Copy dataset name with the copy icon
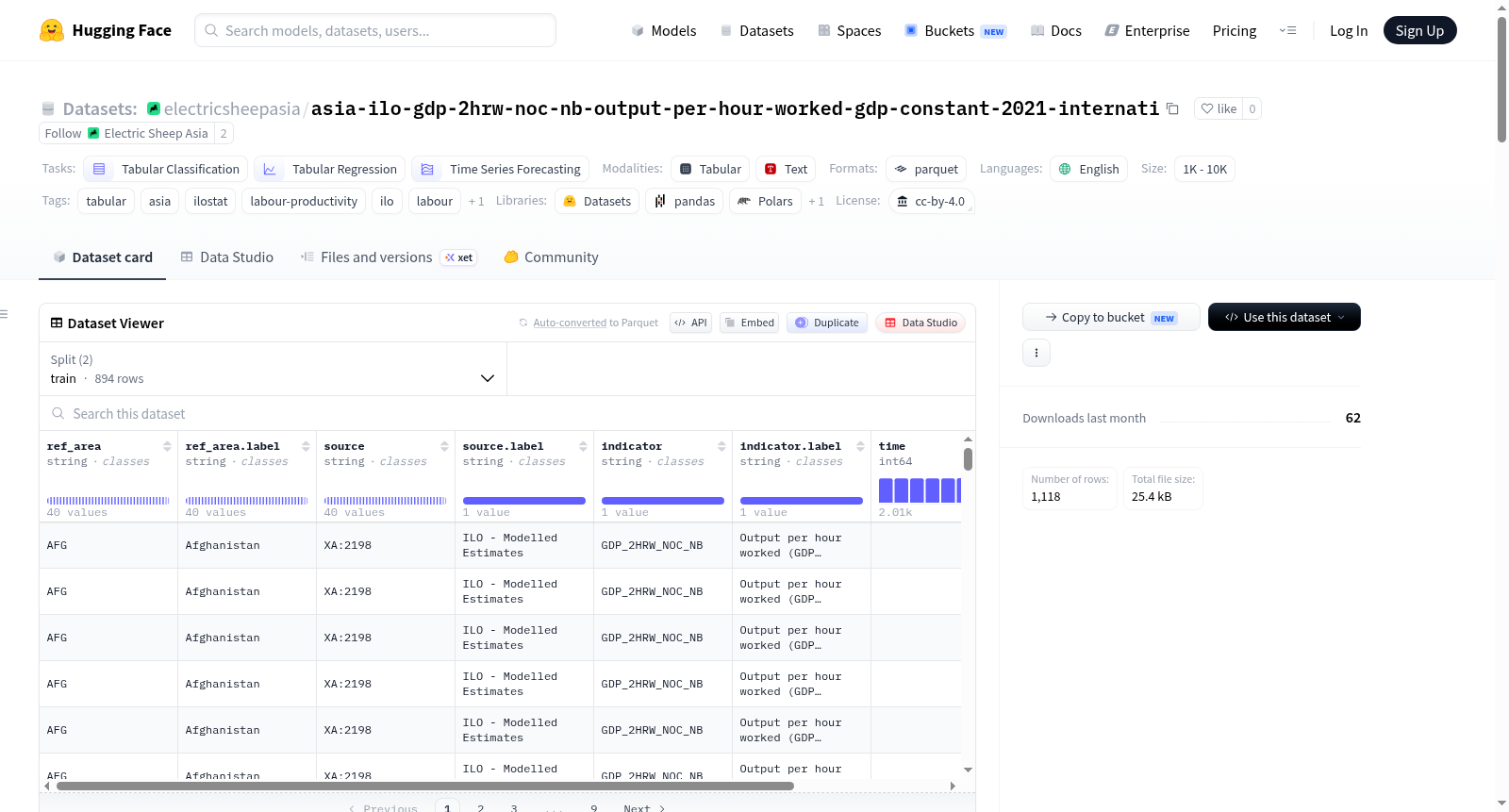Screen dimensions: 1509x812 pos(1172,108)
